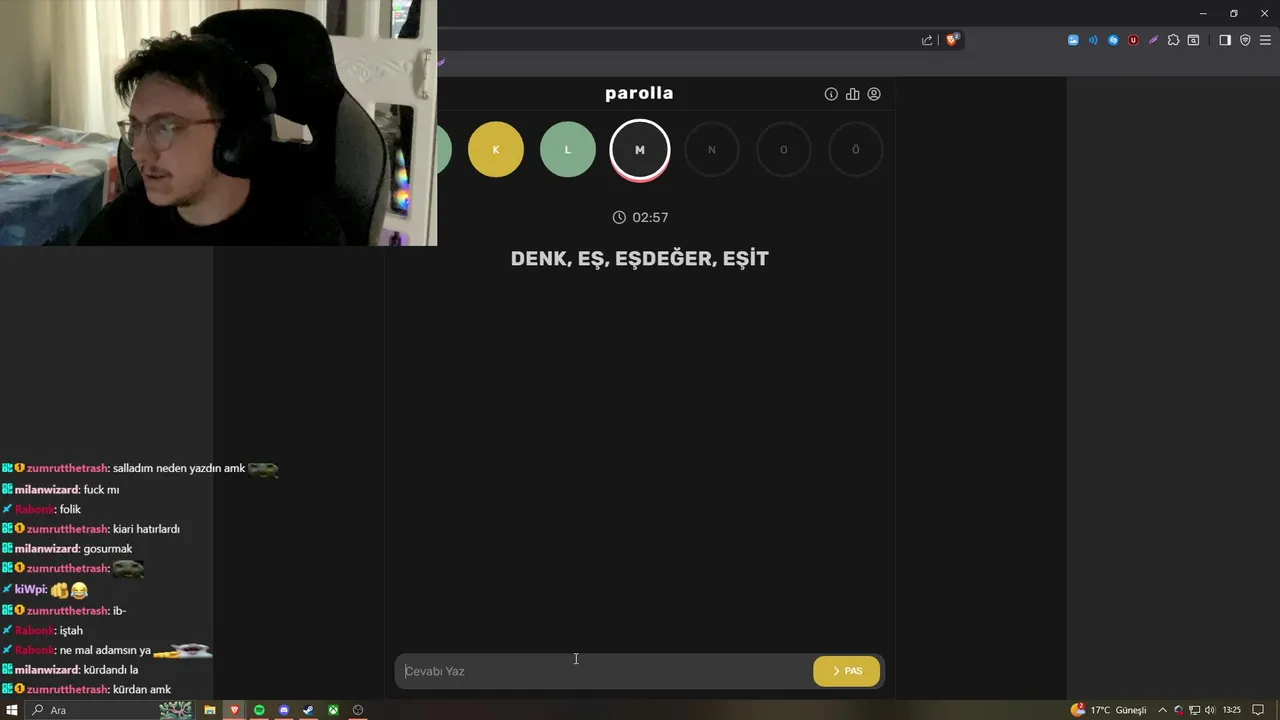
Task: Open the blue picture extension icon
Action: point(1073,40)
